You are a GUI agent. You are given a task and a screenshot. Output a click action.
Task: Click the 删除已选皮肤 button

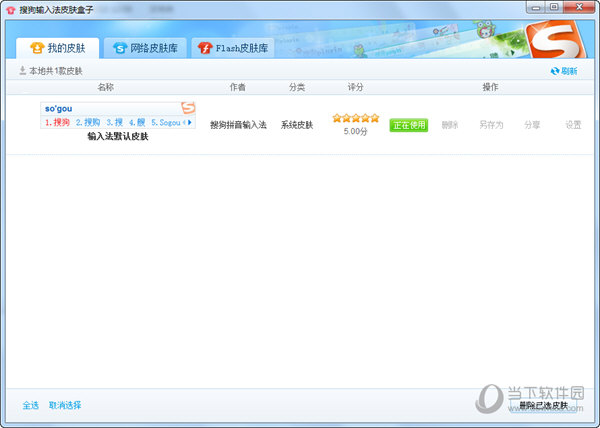coord(543,405)
